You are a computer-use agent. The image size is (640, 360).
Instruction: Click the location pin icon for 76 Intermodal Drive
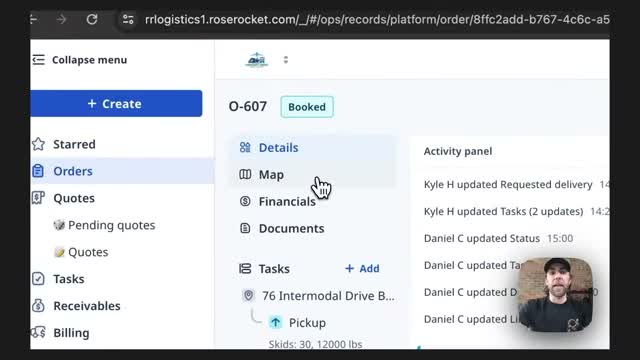pos(248,296)
